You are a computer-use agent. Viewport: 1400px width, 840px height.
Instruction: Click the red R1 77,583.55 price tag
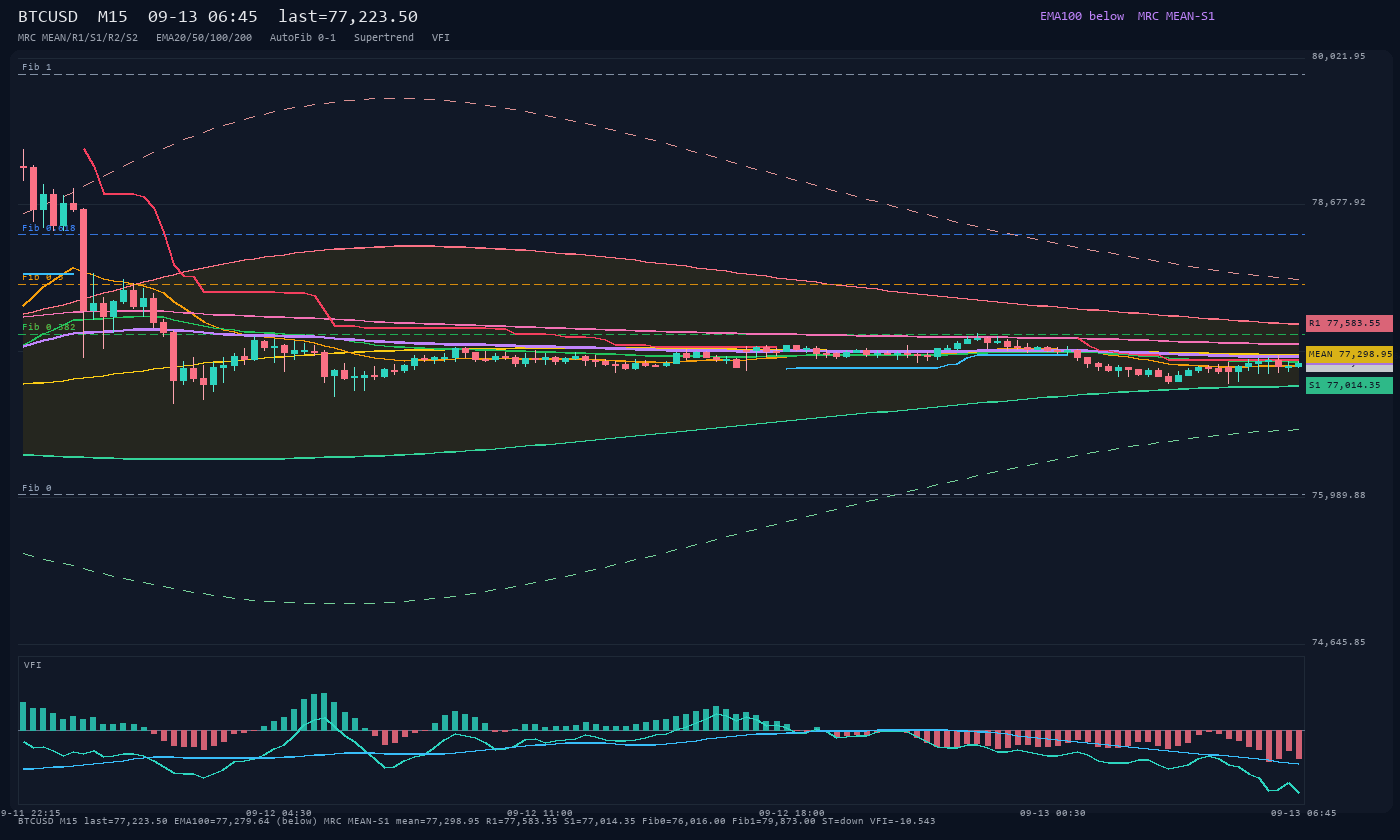tap(1349, 323)
